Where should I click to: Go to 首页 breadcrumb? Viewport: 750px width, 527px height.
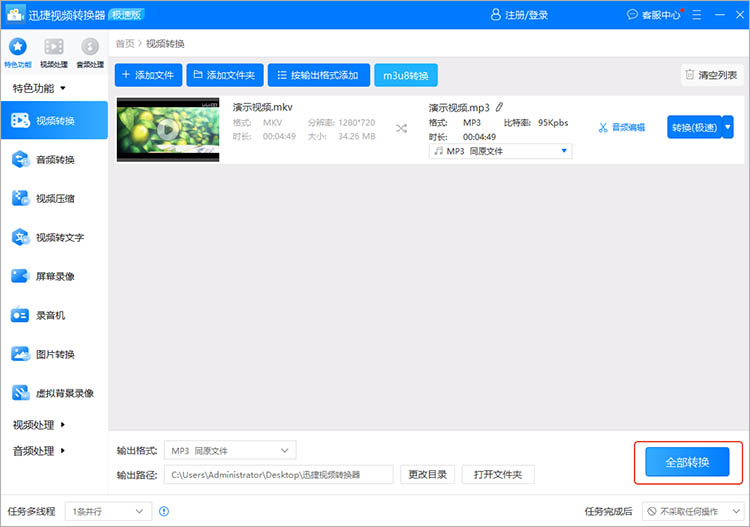point(125,44)
